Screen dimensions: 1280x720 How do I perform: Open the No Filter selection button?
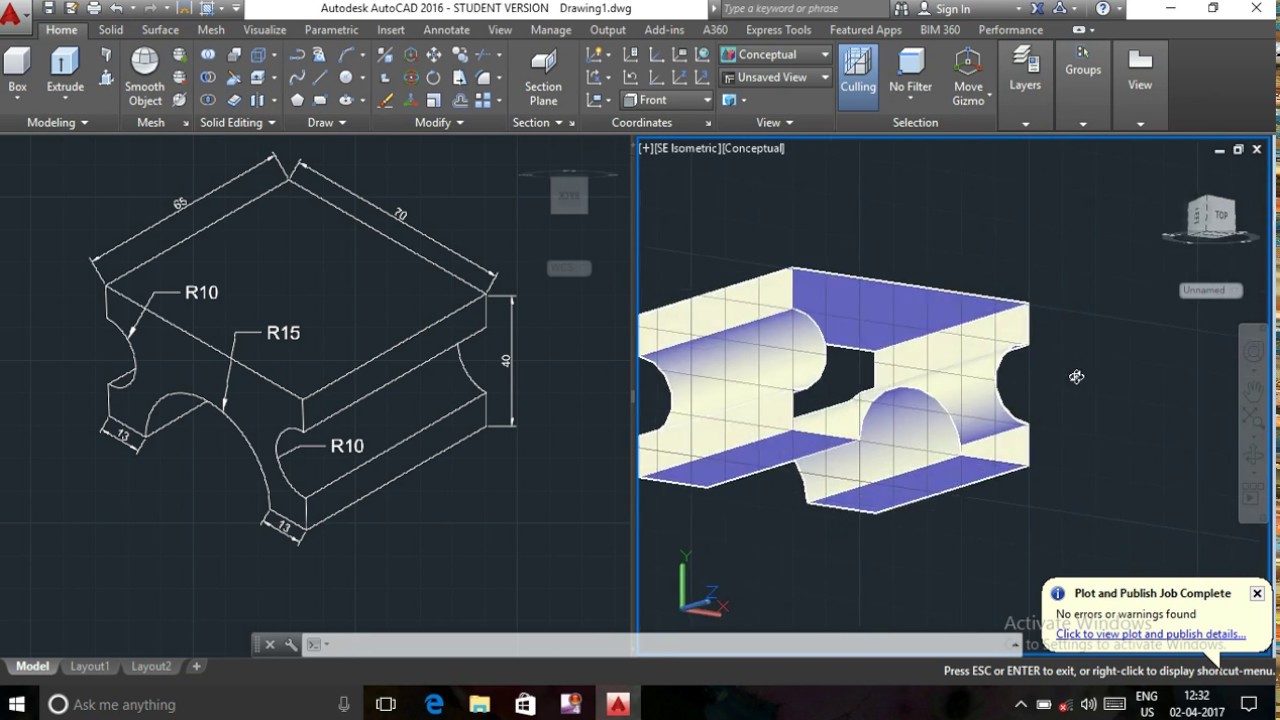point(910,72)
